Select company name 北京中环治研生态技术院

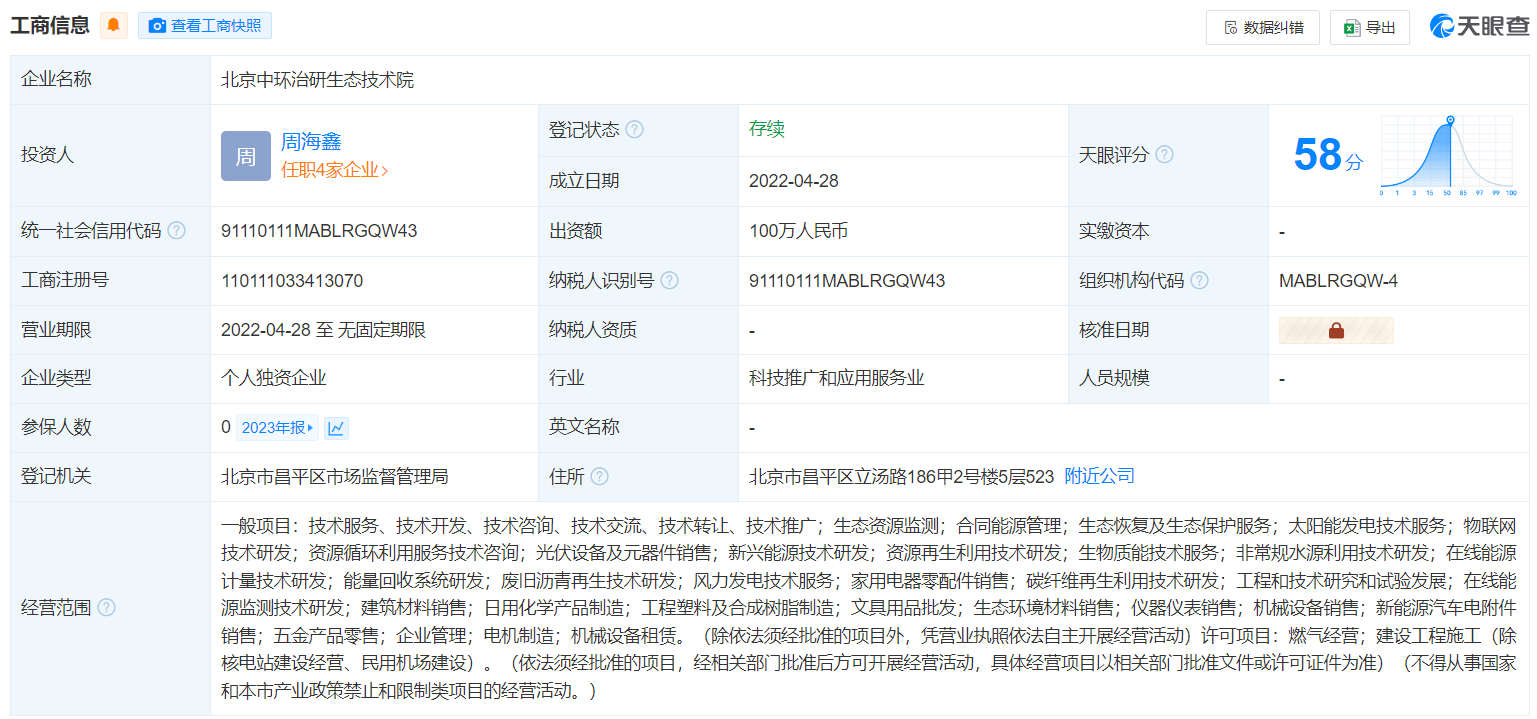click(x=318, y=80)
